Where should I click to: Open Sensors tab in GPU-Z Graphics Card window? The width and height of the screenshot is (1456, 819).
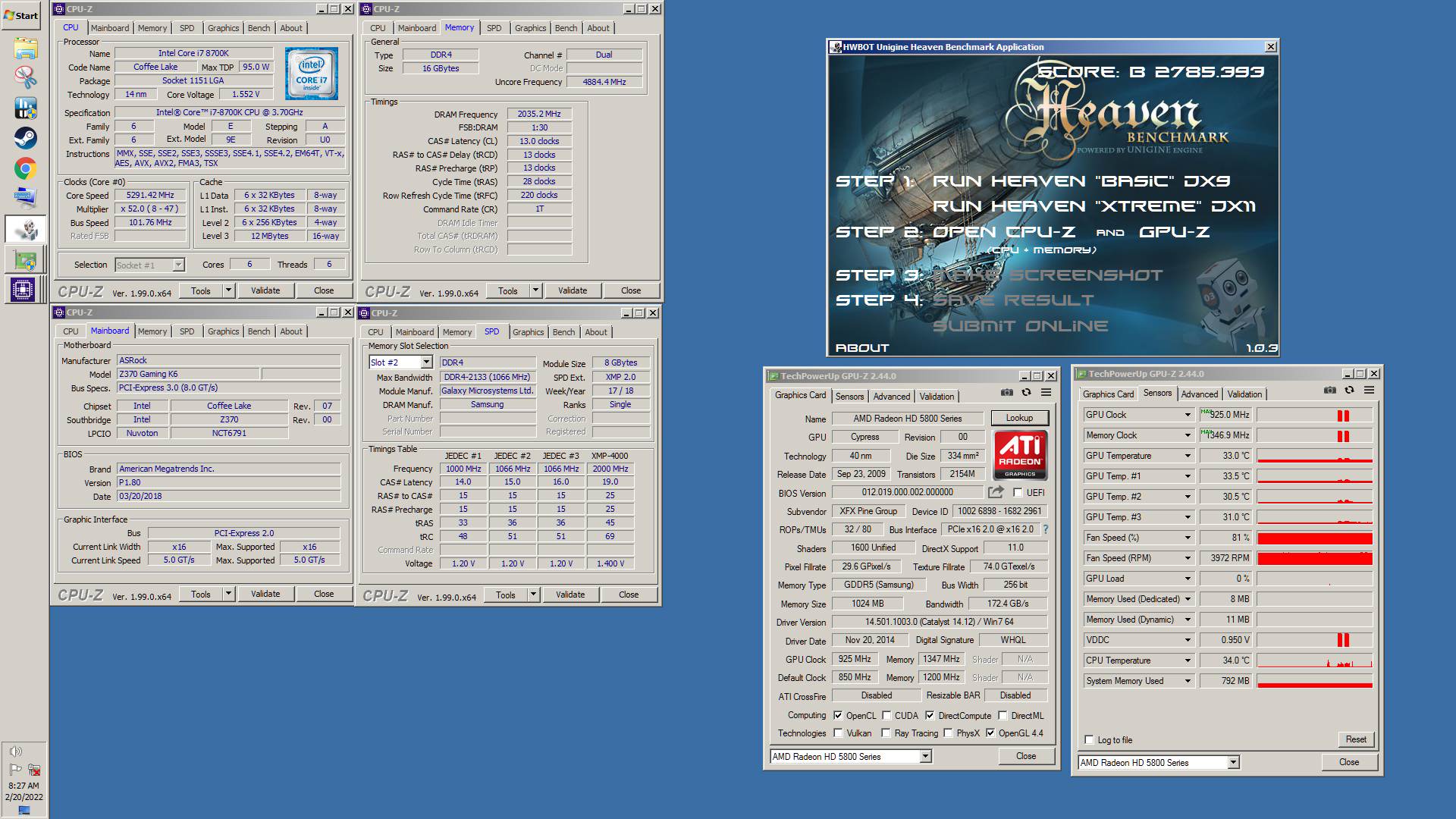click(849, 397)
